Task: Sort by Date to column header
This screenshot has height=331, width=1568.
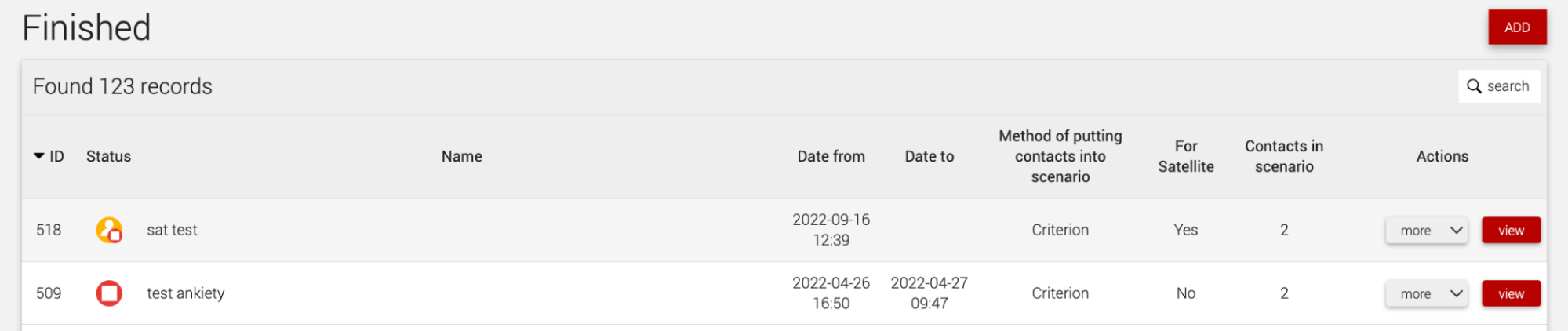Action: coord(930,156)
